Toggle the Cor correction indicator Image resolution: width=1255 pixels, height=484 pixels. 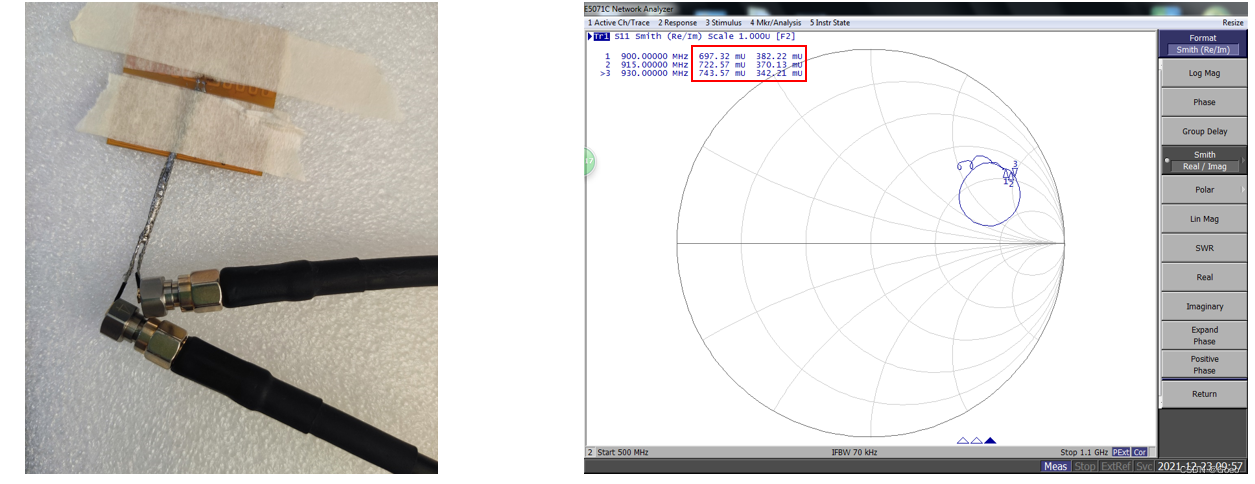pyautogui.click(x=1139, y=453)
